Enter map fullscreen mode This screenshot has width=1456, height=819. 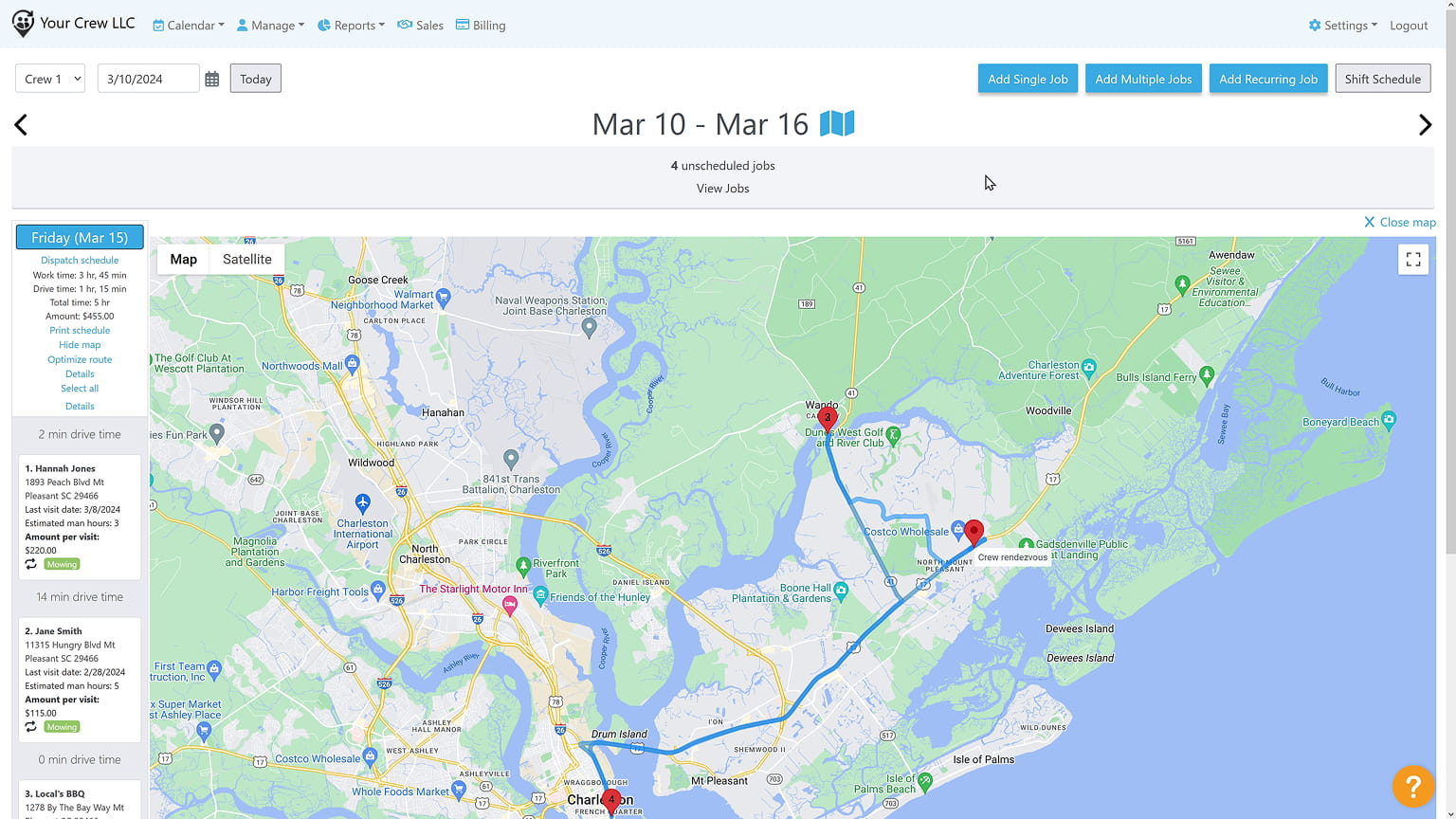[1413, 259]
